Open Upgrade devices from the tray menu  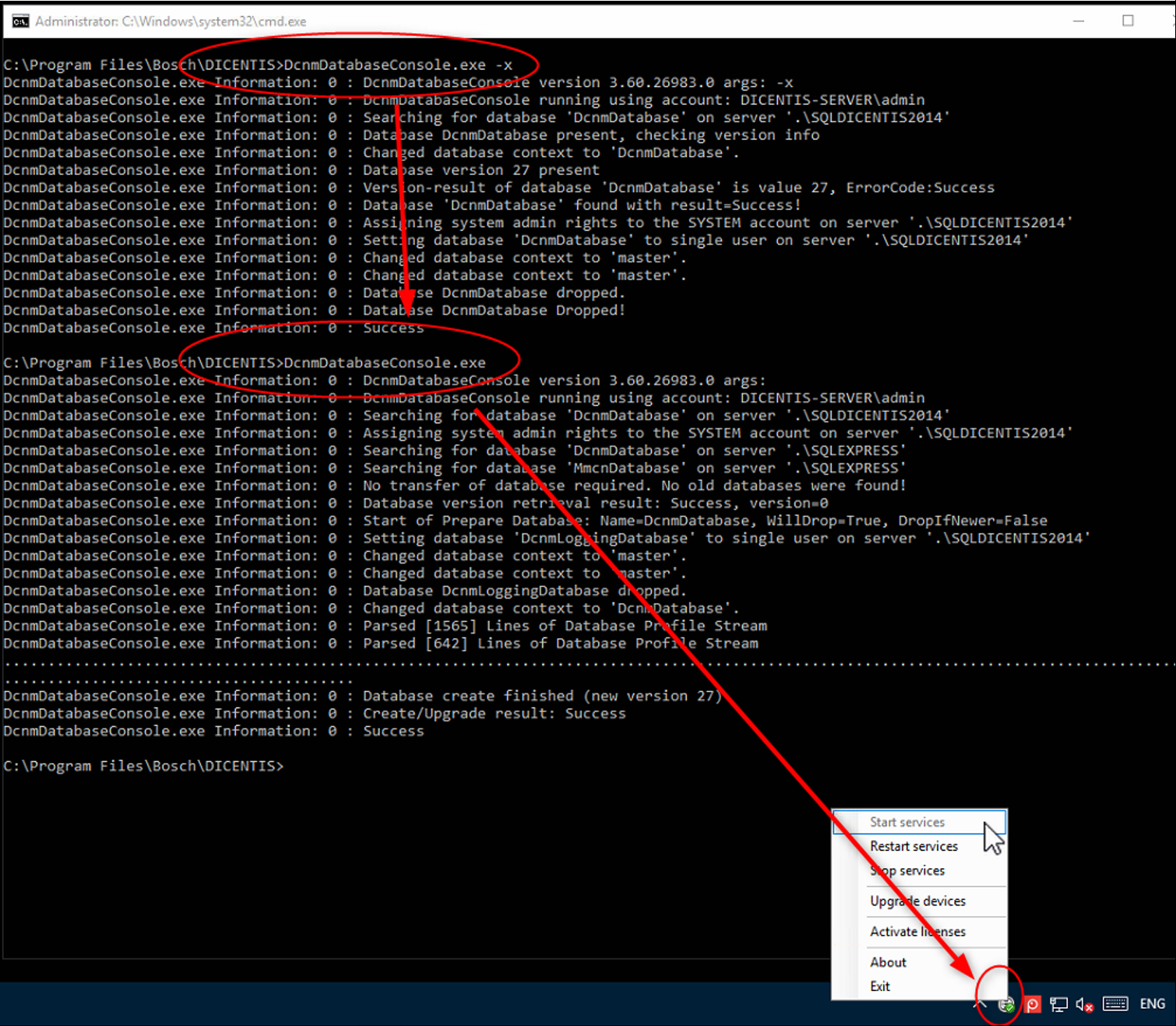920,901
